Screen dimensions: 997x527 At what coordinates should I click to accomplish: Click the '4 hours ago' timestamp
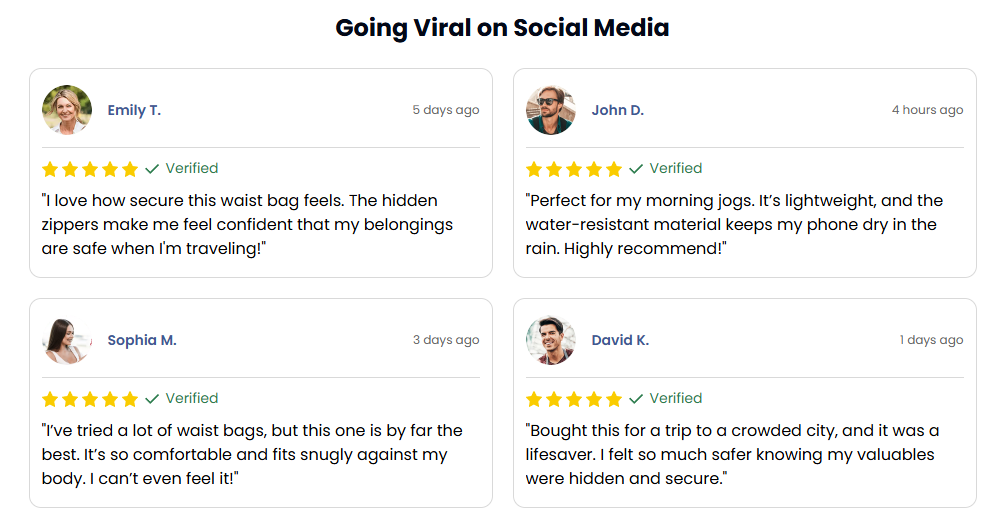pos(927,110)
